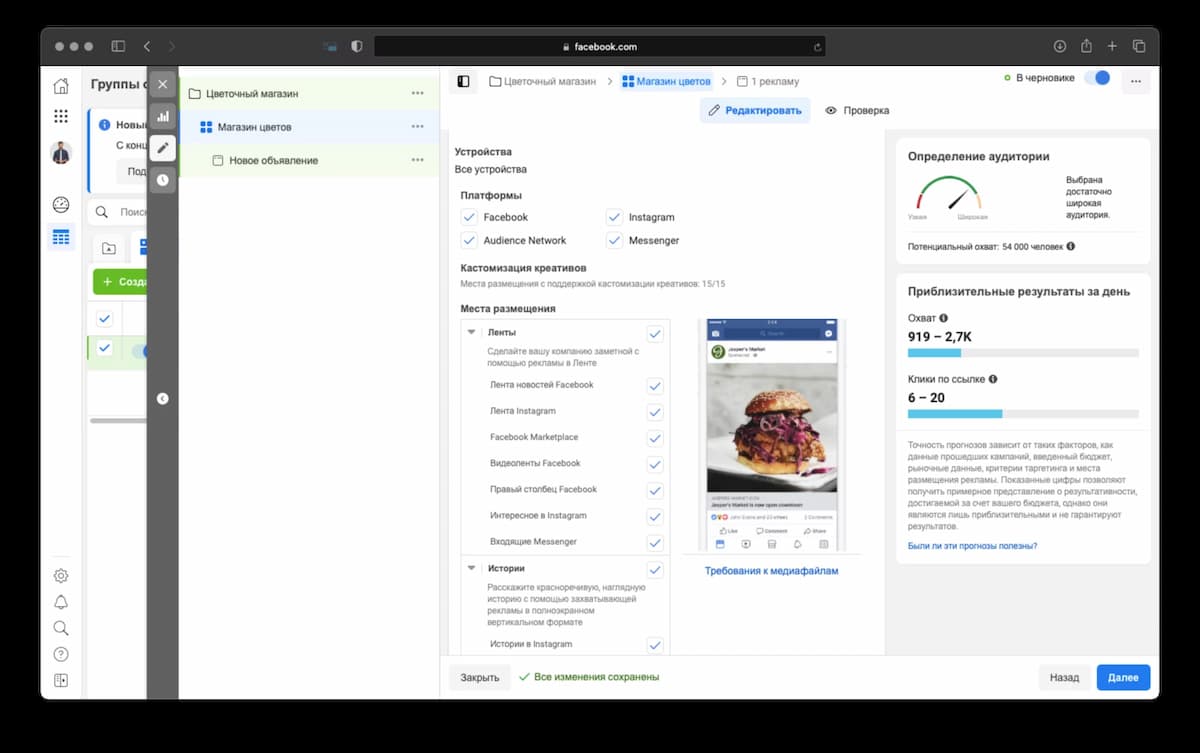Click the audience size gauge meter
The image size is (1200, 753).
(947, 195)
